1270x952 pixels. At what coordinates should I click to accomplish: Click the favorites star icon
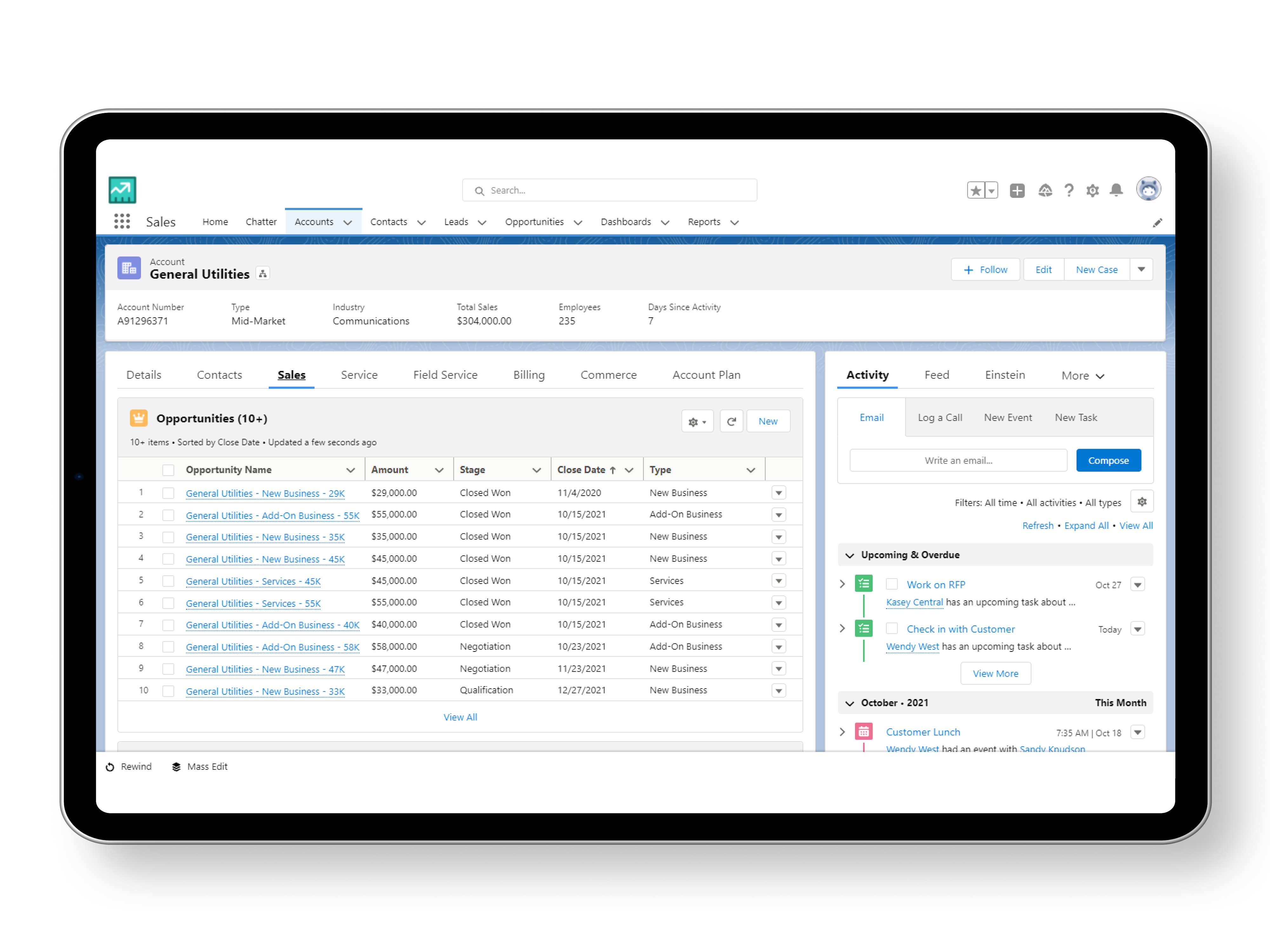[975, 190]
